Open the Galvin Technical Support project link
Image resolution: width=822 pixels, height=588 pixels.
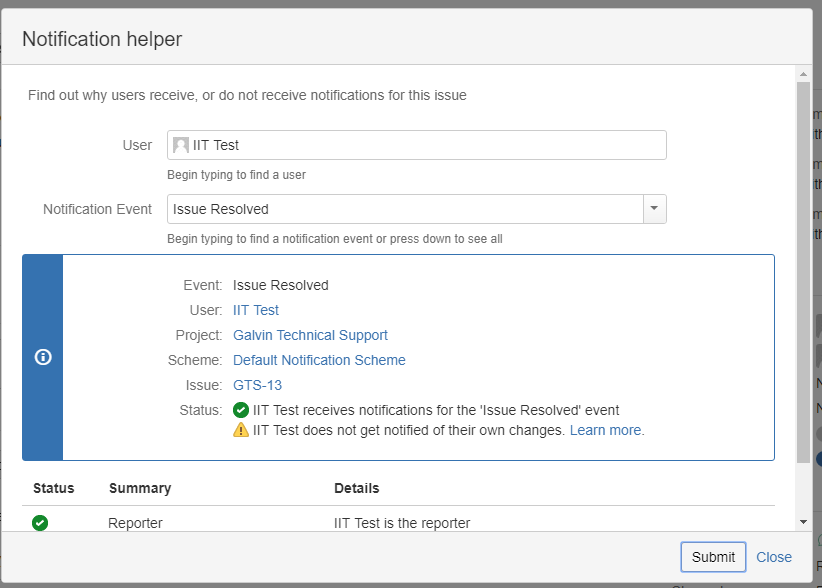point(310,335)
